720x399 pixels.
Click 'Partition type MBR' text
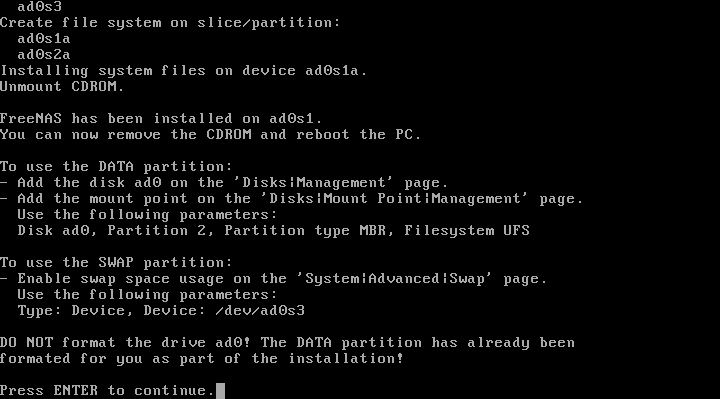[x=305, y=230]
